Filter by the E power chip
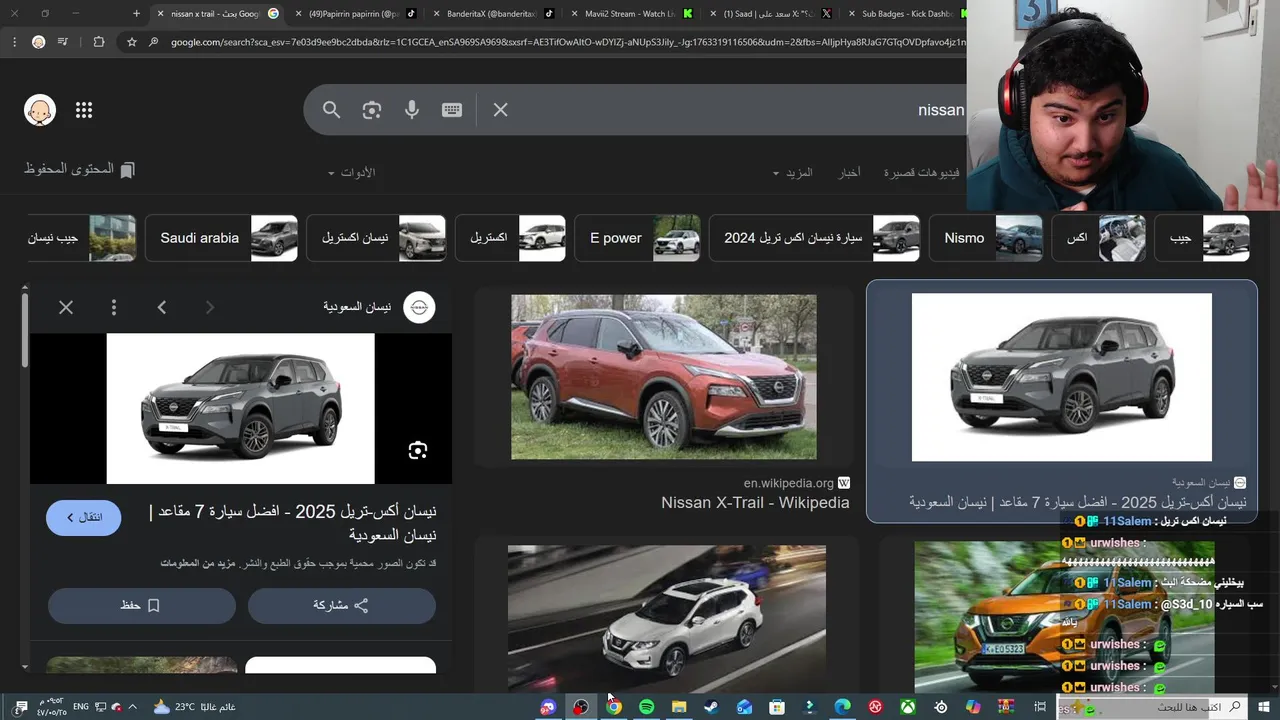The width and height of the screenshot is (1280, 720). (x=637, y=238)
